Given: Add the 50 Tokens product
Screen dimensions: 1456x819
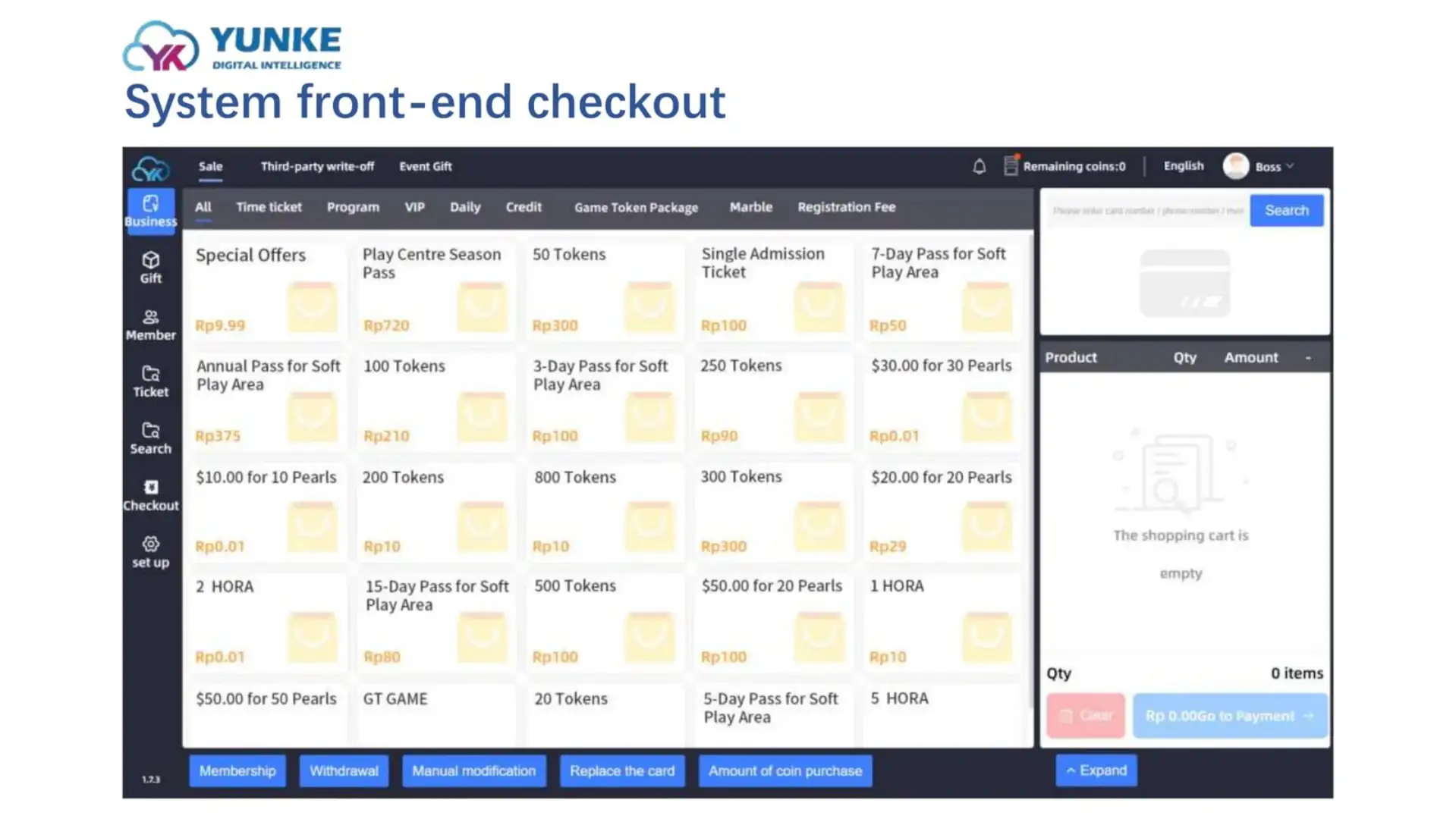Looking at the screenshot, I should coord(604,290).
